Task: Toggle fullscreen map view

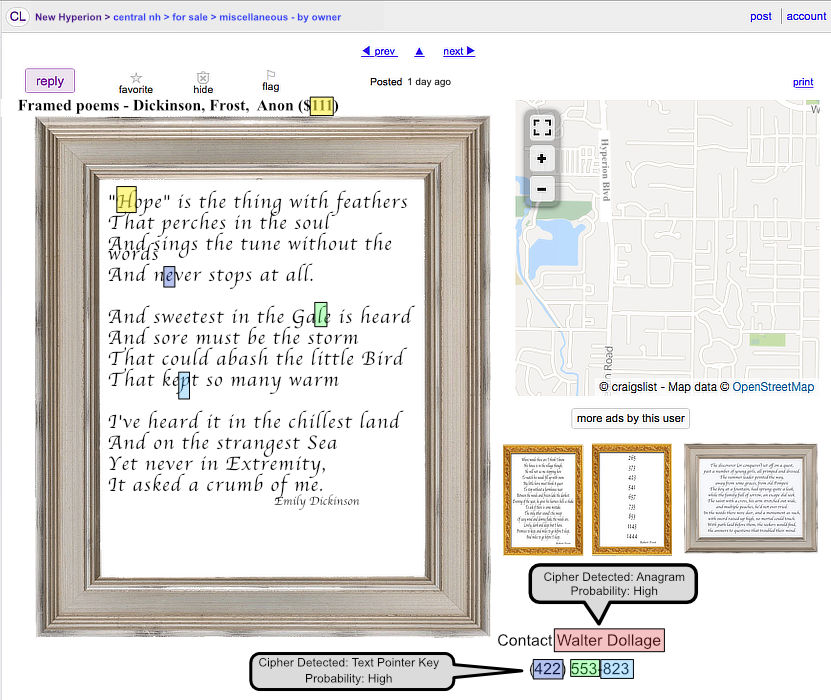Action: [541, 127]
